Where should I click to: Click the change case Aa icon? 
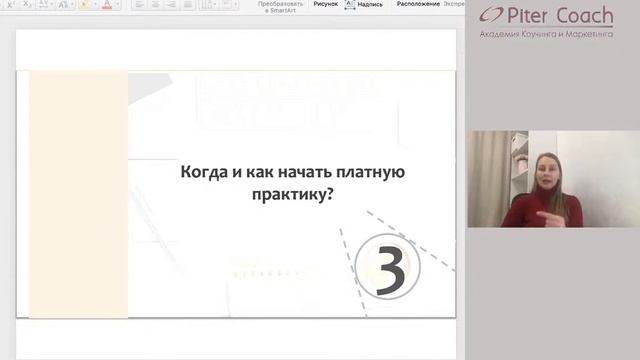(63, 4)
